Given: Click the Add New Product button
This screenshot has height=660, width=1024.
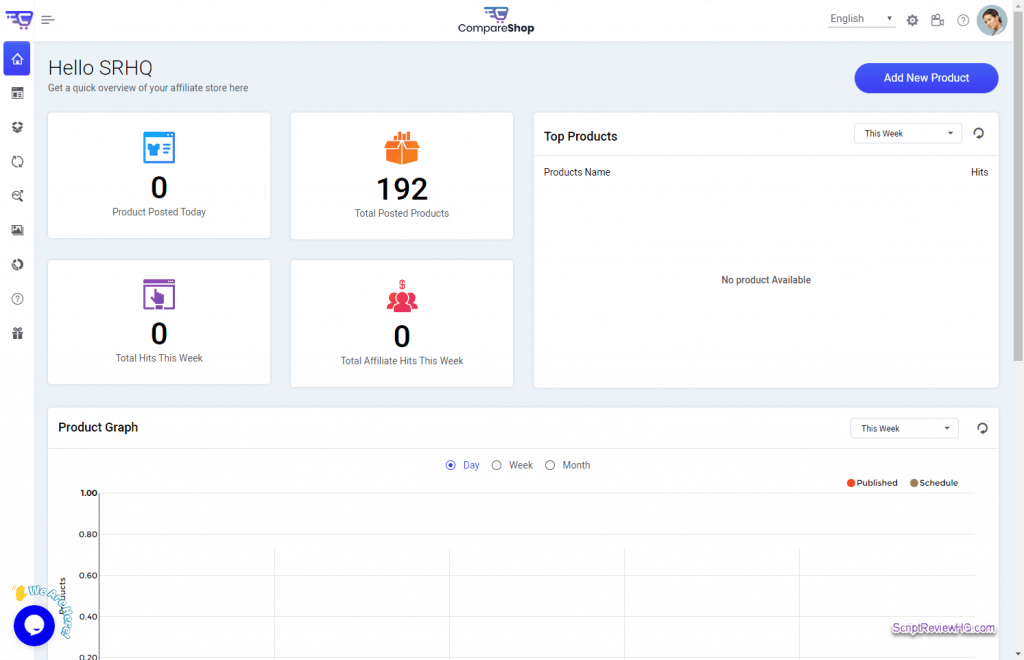Looking at the screenshot, I should (926, 78).
